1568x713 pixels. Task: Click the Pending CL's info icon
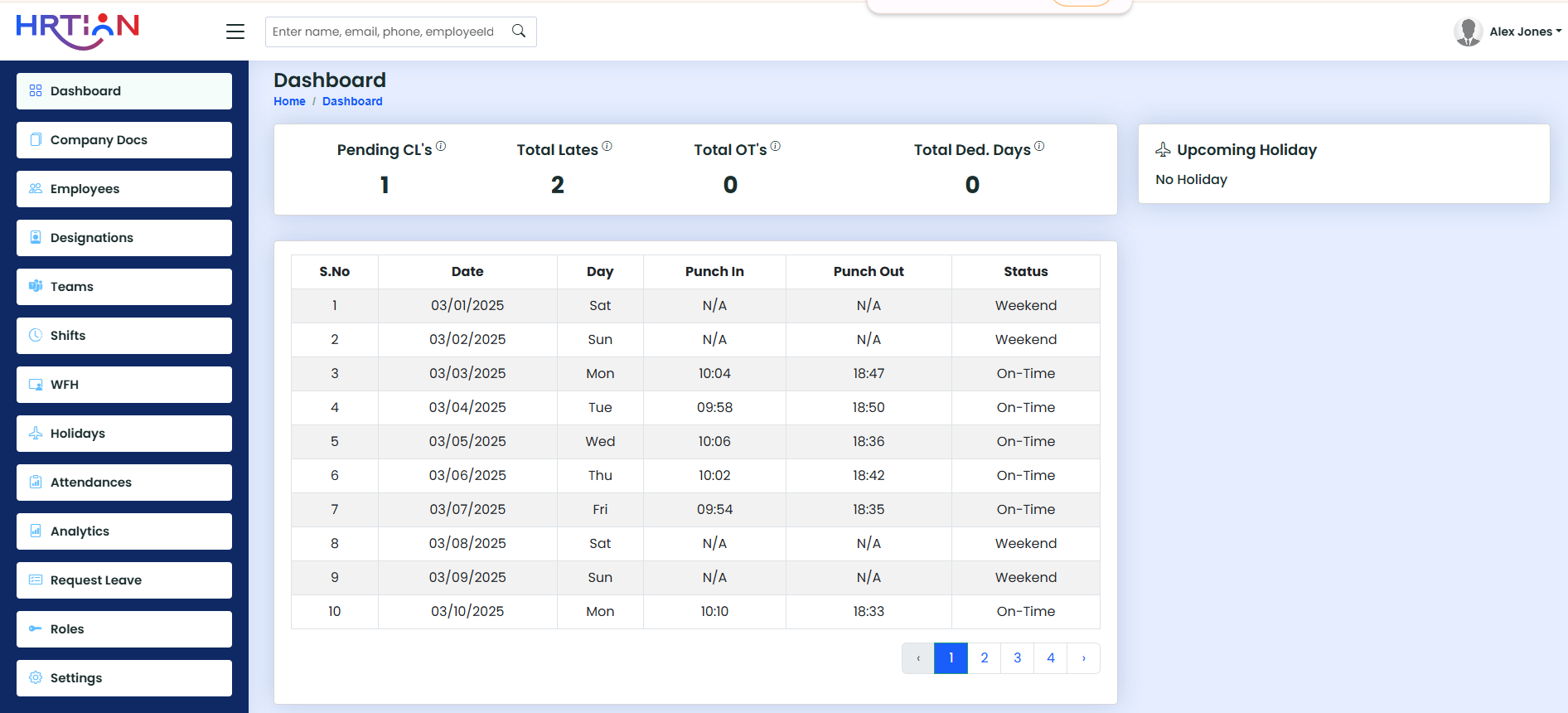tap(441, 146)
